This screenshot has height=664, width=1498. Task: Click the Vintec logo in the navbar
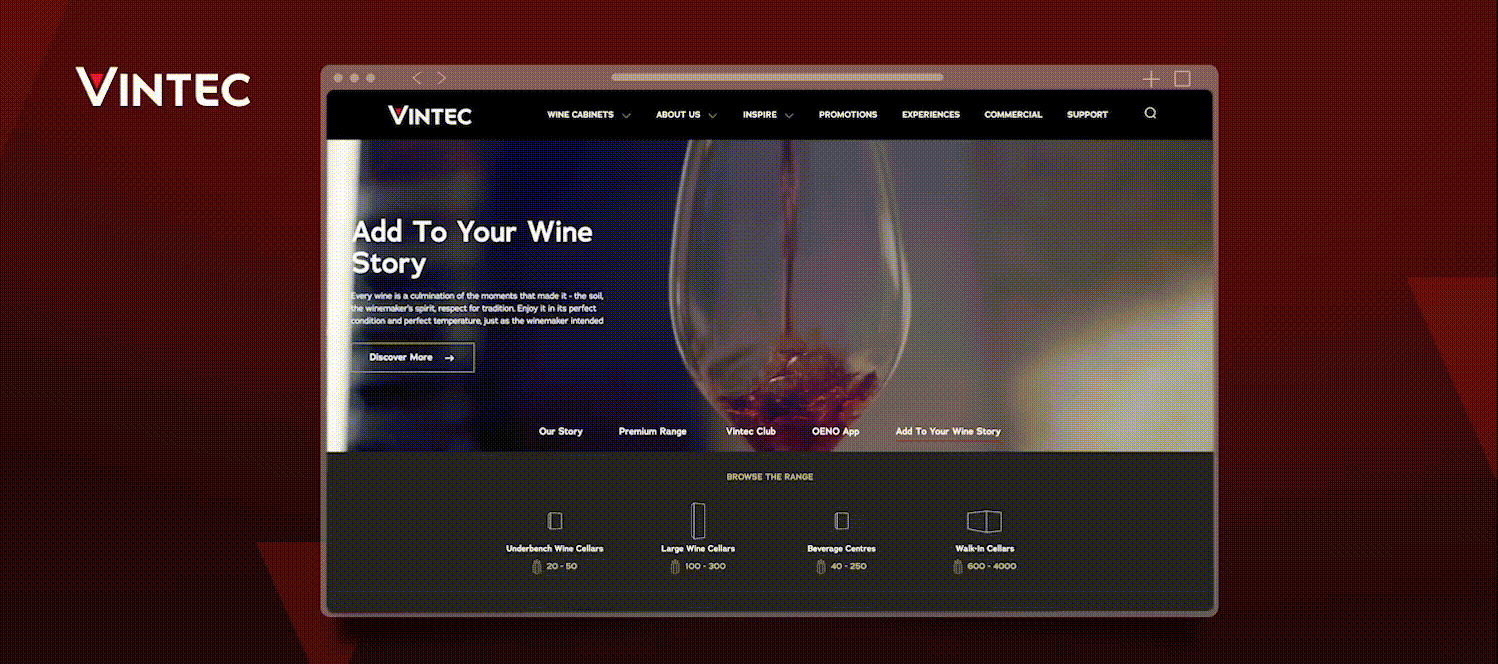point(429,115)
